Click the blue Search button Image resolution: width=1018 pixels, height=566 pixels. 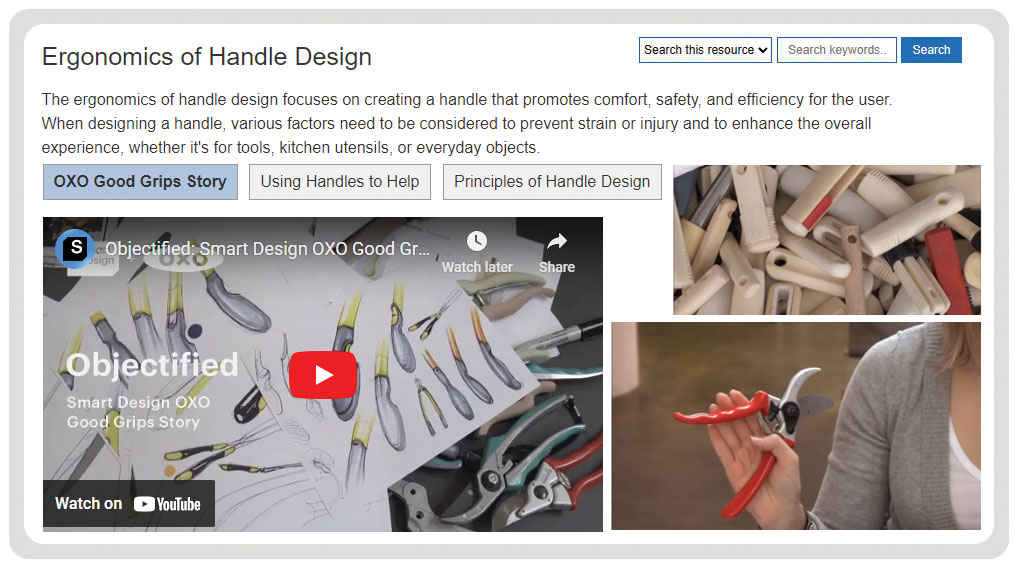[931, 50]
